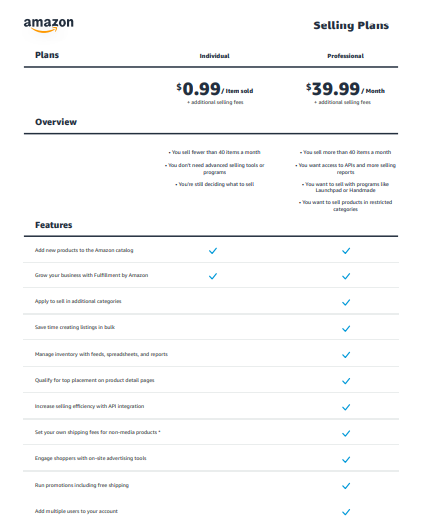Click checkmark for creating listings in bulk
The image size is (426, 532).
346,328
